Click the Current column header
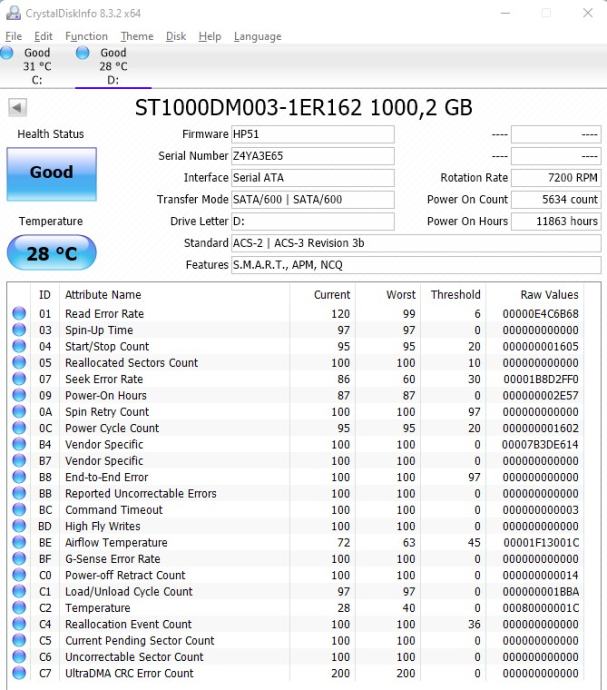 pos(322,294)
